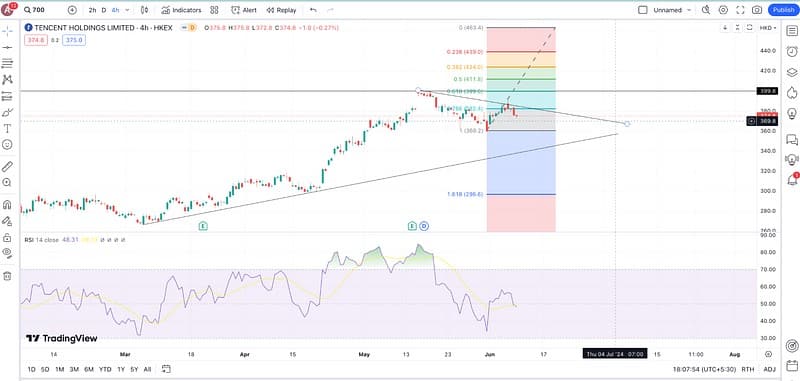Click the Publish button
The height and width of the screenshot is (381, 800).
tap(784, 10)
